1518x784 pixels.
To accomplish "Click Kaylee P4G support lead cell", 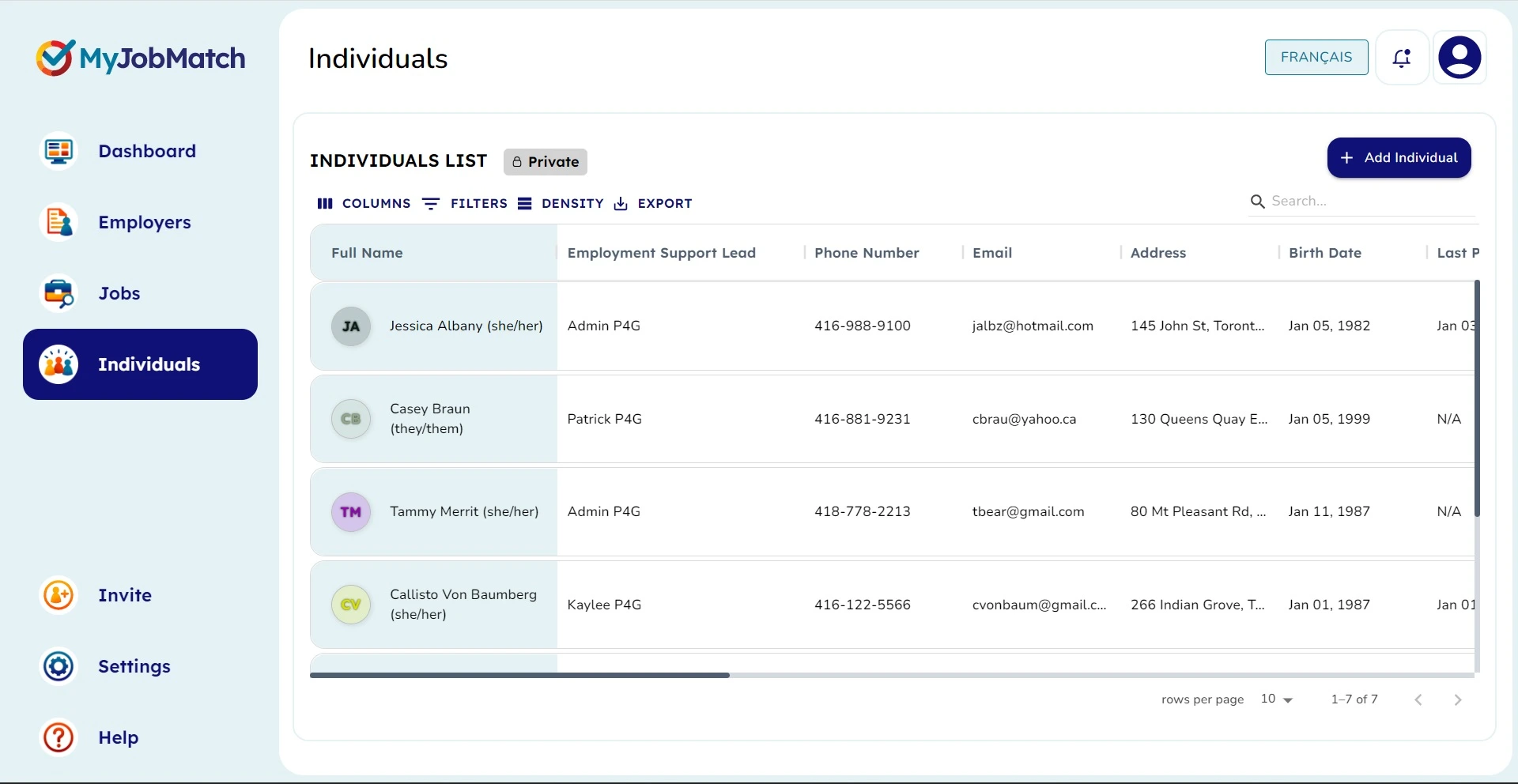I will pos(604,605).
